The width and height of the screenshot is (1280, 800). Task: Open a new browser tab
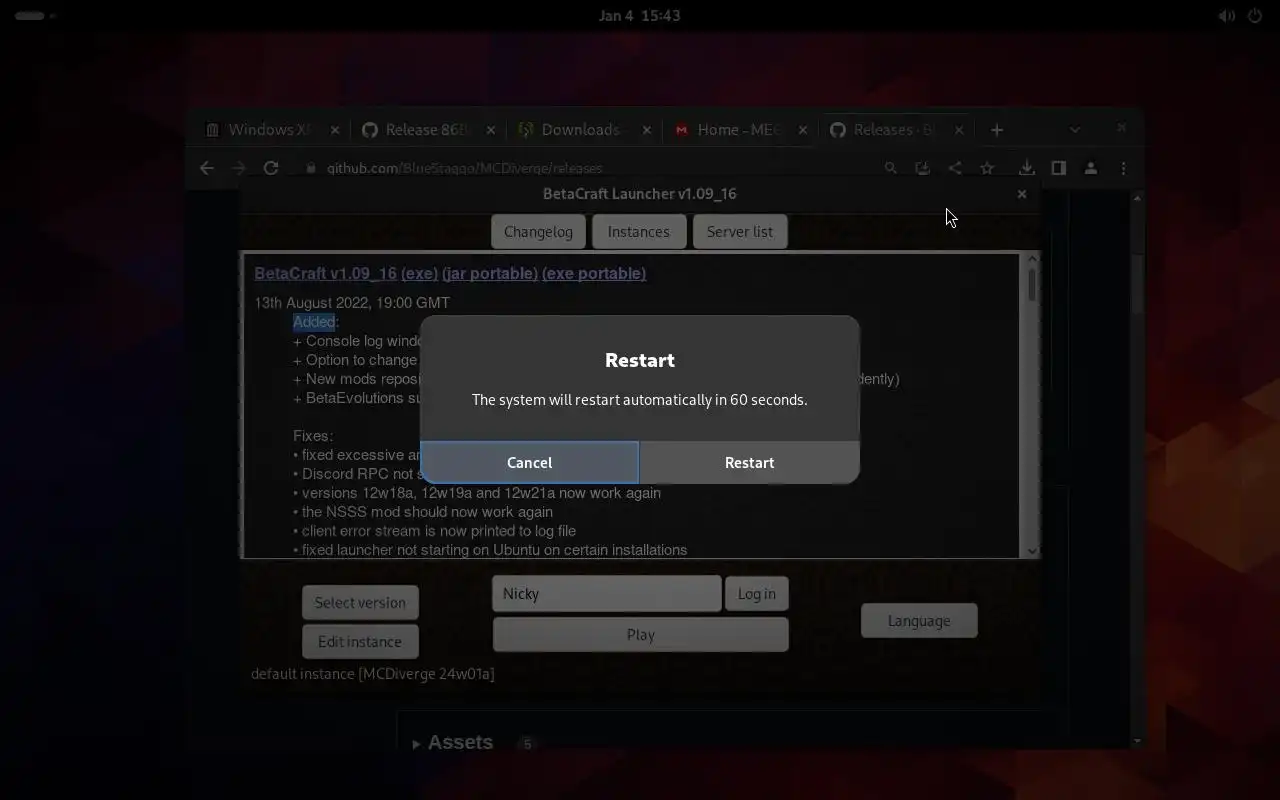[997, 129]
